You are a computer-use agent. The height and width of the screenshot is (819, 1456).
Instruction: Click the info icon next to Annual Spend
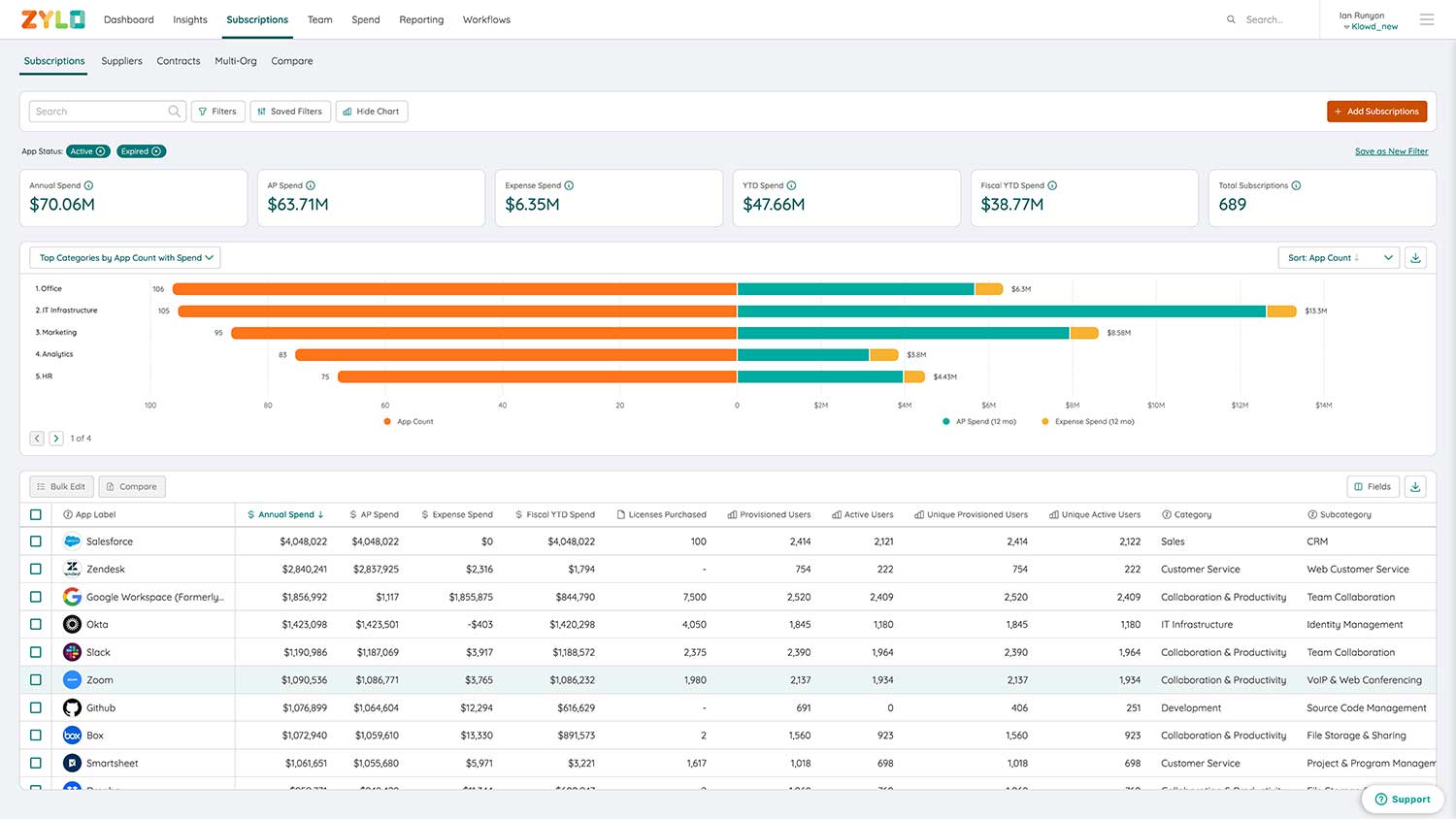coord(86,184)
